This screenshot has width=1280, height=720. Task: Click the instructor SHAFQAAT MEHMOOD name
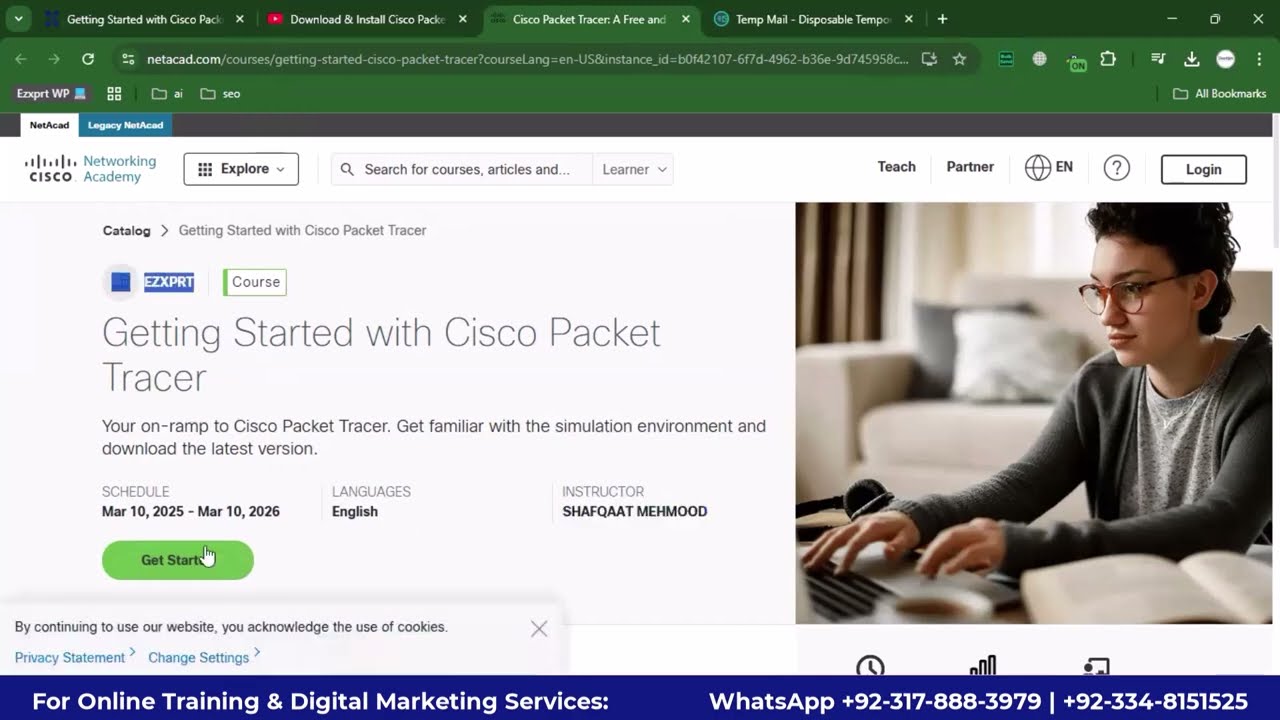[634, 511]
